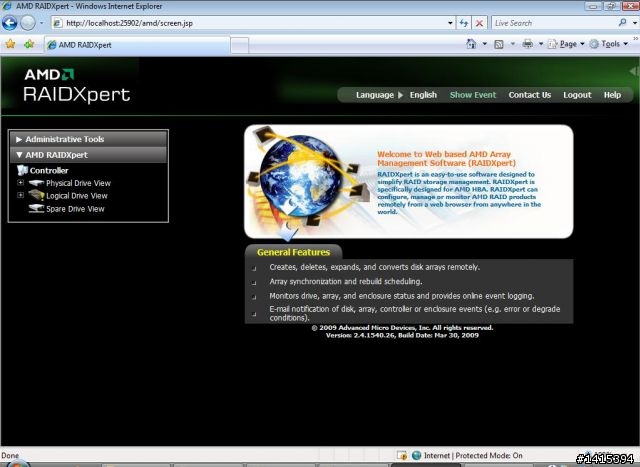Click the Internet zone globe status icon
The image size is (640, 467).
click(x=416, y=455)
